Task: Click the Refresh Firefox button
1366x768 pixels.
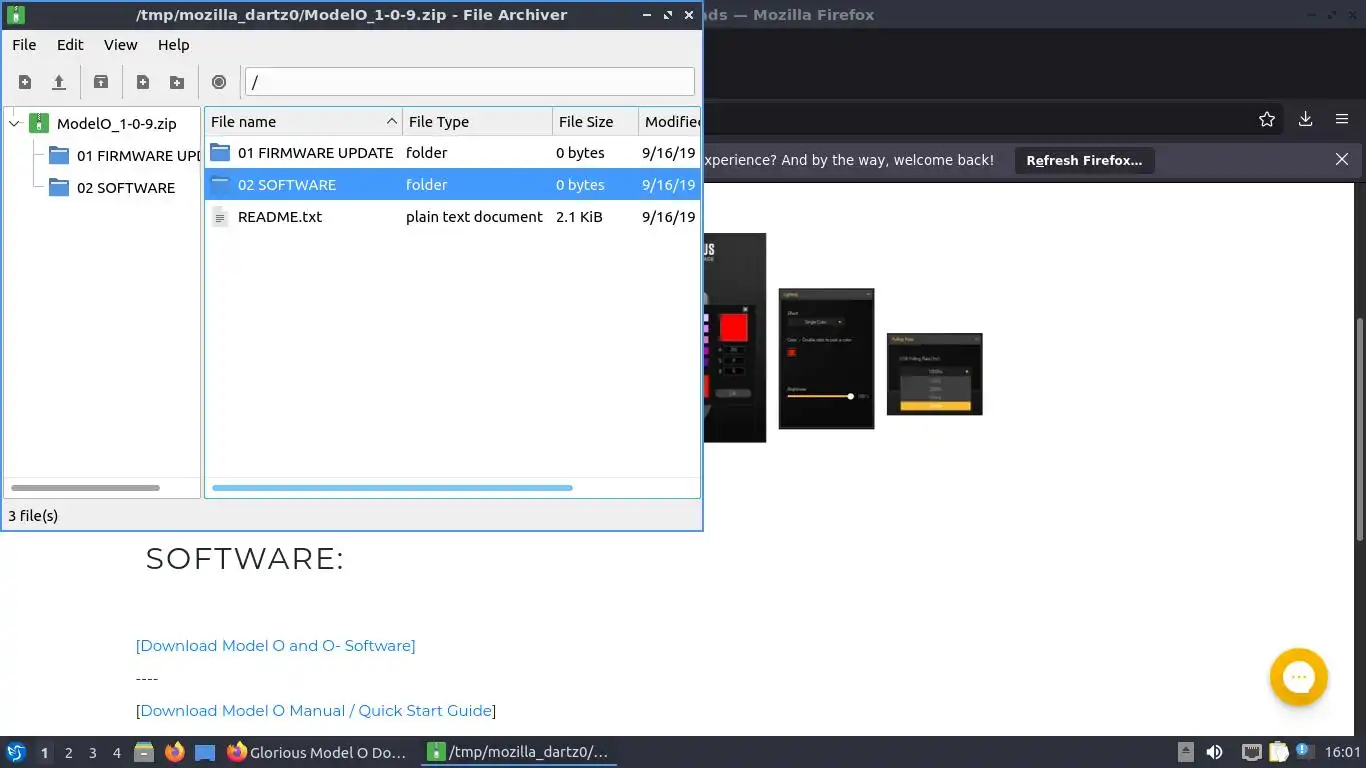Action: [x=1084, y=160]
